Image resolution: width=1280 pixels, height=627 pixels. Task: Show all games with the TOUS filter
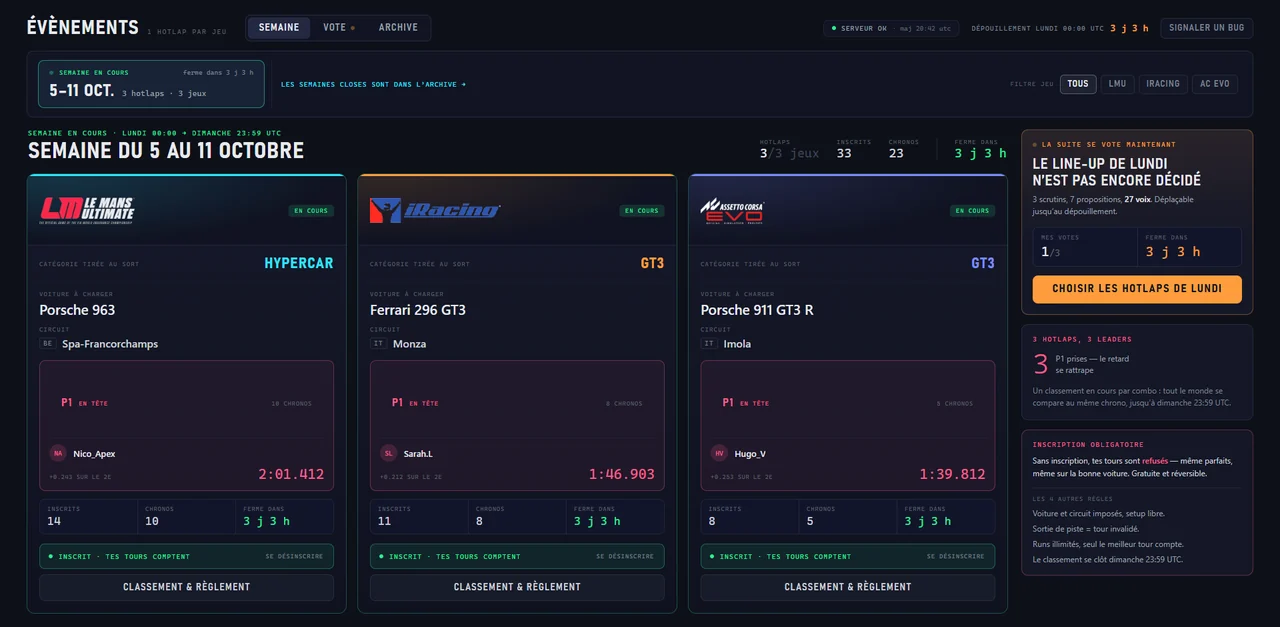(1078, 84)
